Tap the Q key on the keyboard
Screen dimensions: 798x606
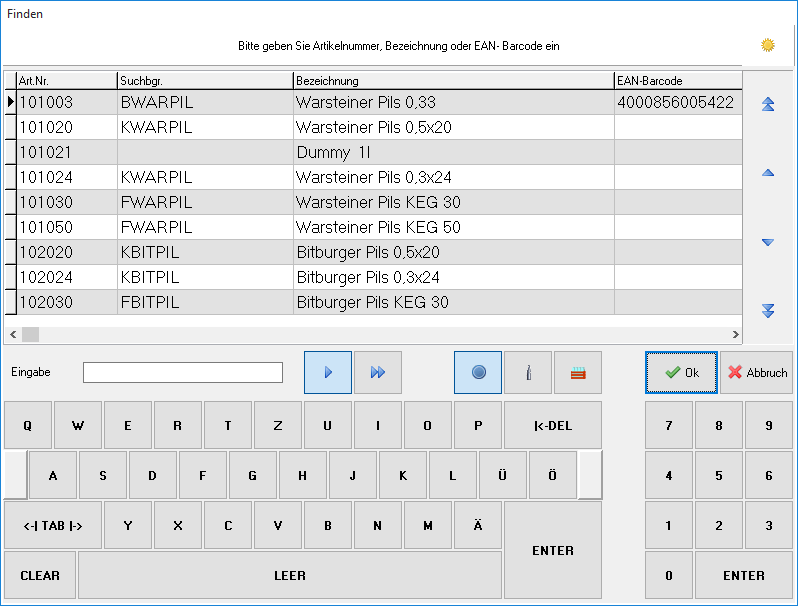[28, 425]
